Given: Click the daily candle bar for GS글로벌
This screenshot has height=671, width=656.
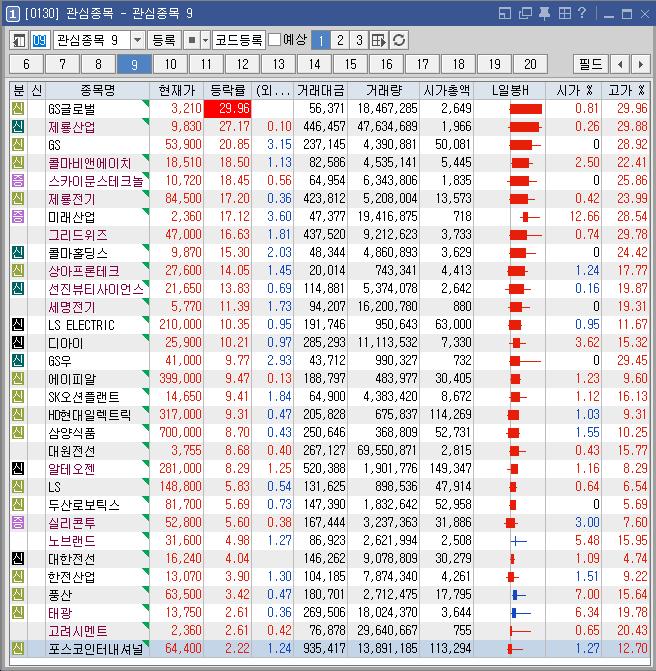Looking at the screenshot, I should (x=526, y=109).
